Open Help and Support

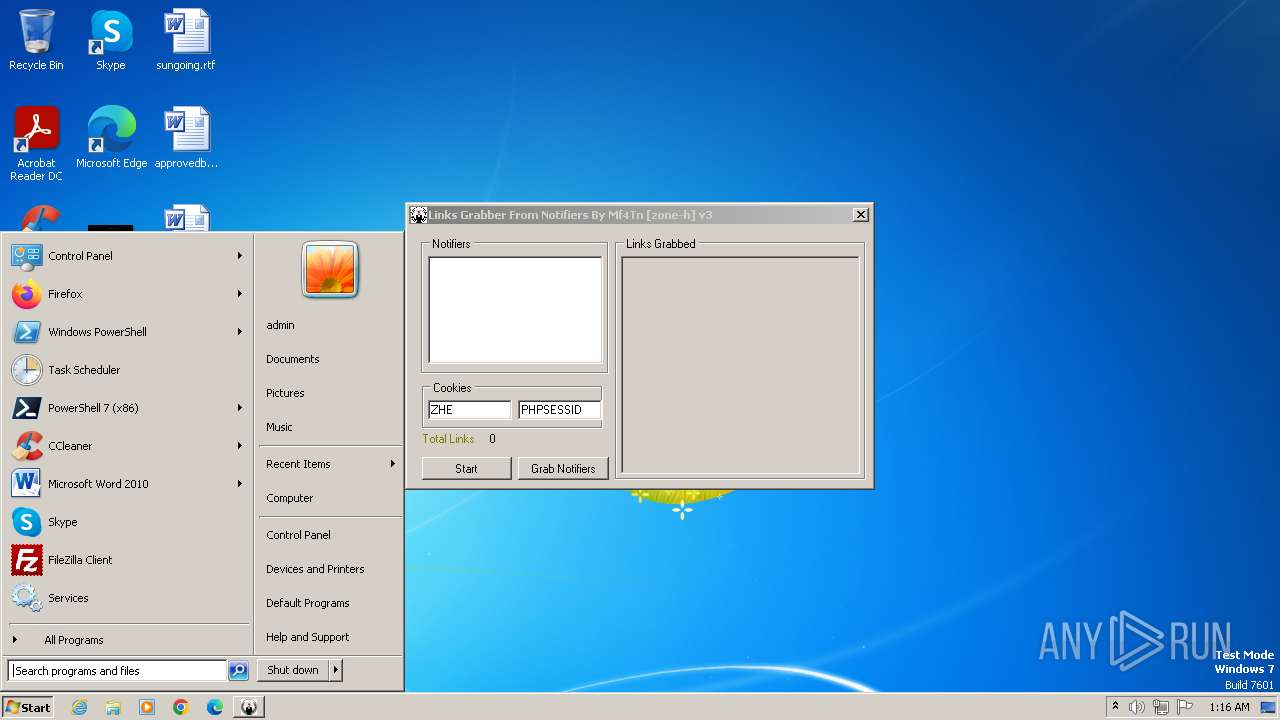[308, 637]
